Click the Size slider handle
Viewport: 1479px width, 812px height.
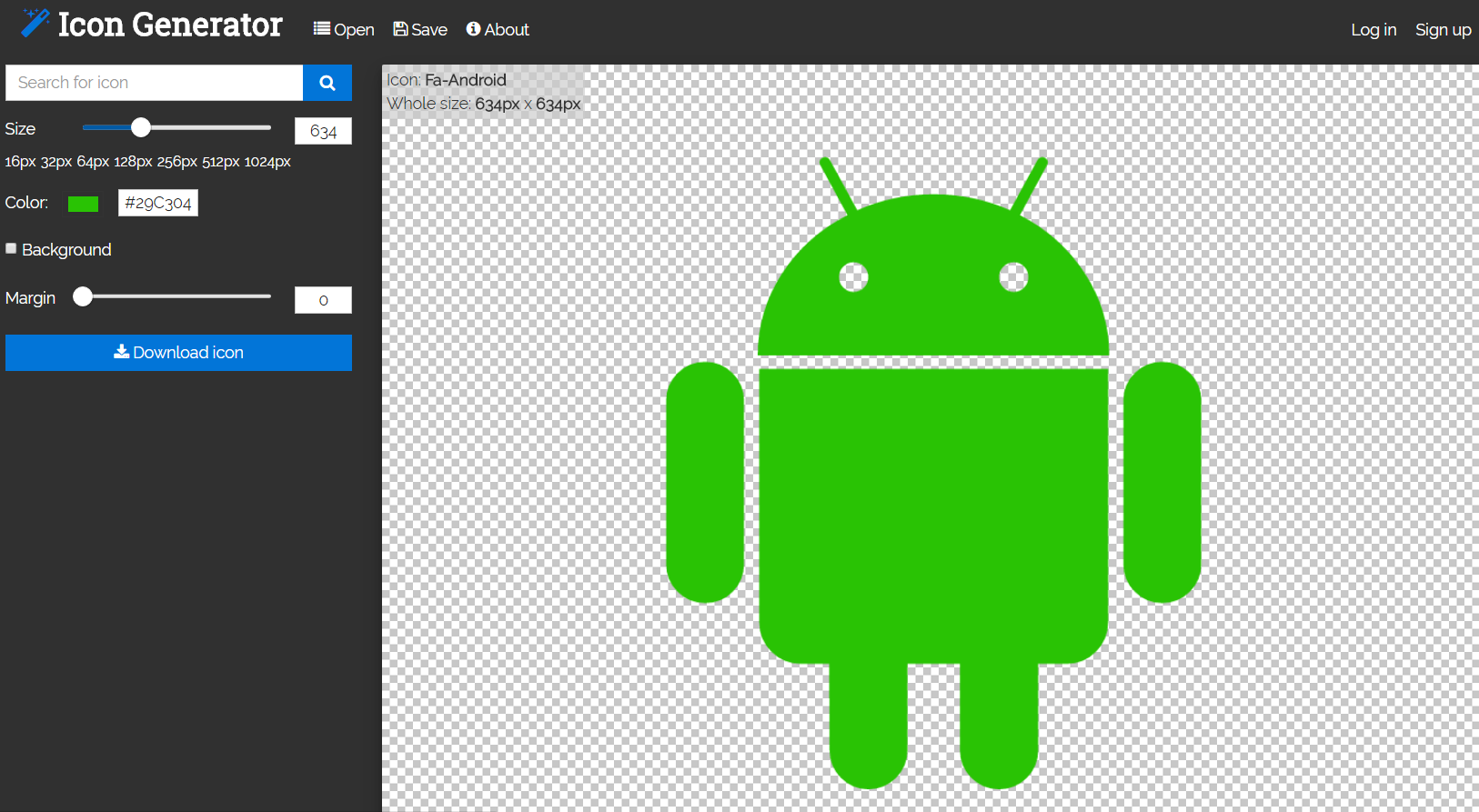(x=140, y=127)
